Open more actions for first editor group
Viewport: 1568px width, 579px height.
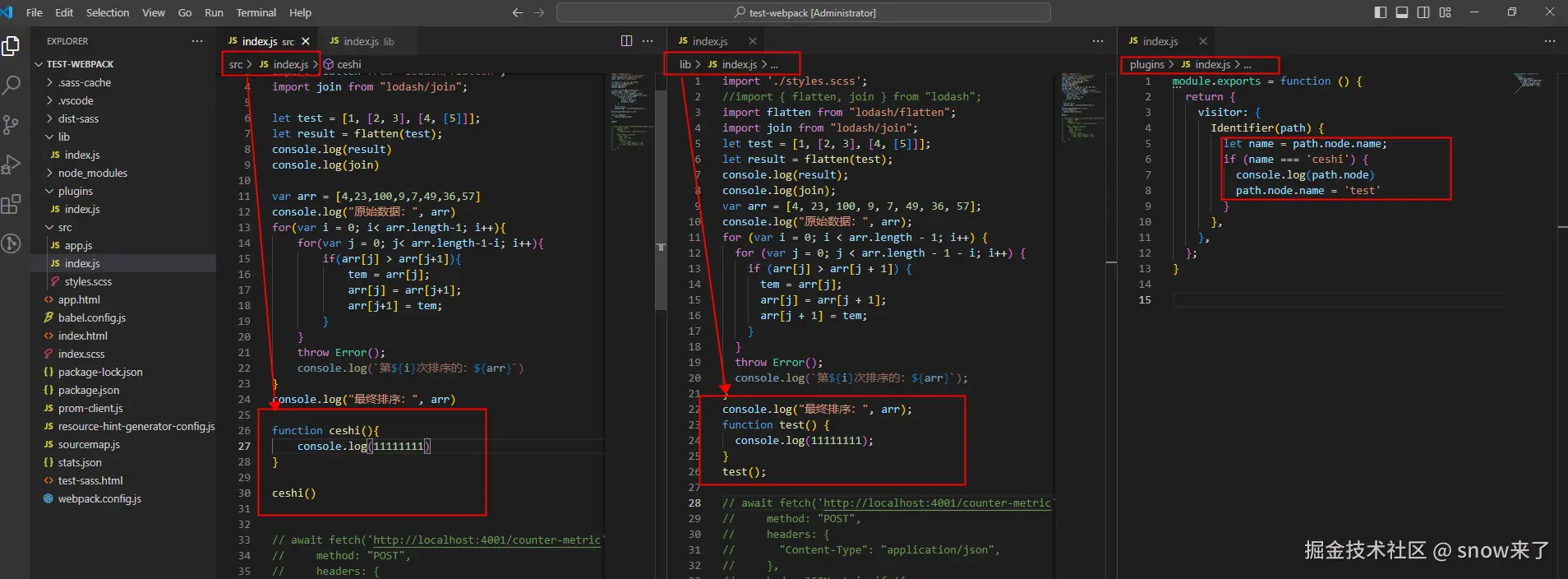pyautogui.click(x=648, y=41)
